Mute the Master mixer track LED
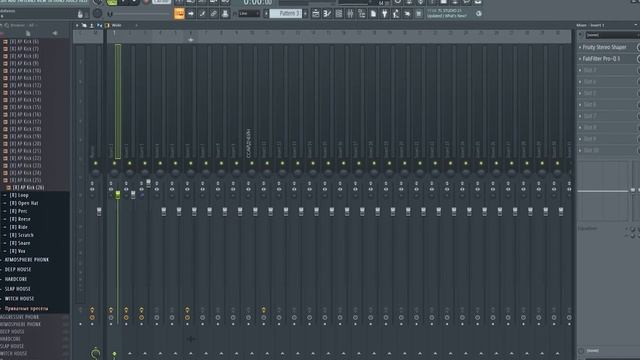 [96, 163]
